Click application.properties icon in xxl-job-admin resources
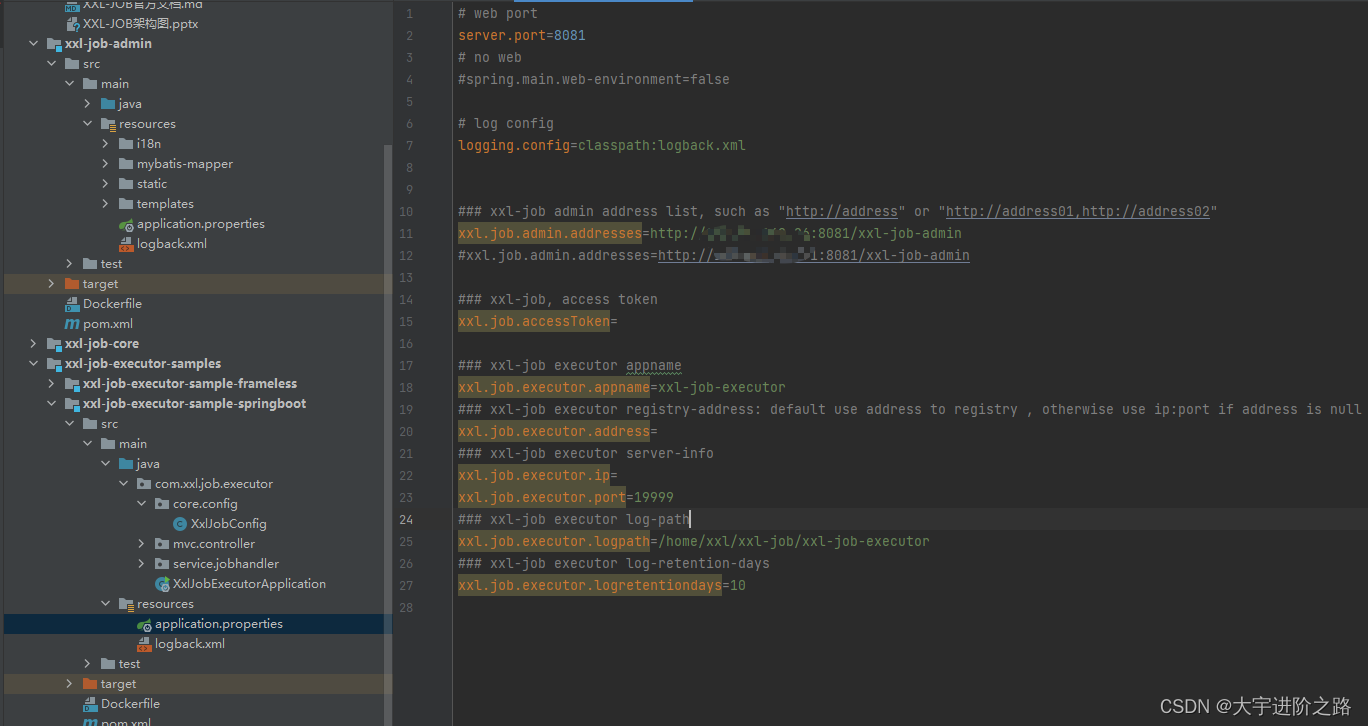1368x726 pixels. [x=128, y=223]
